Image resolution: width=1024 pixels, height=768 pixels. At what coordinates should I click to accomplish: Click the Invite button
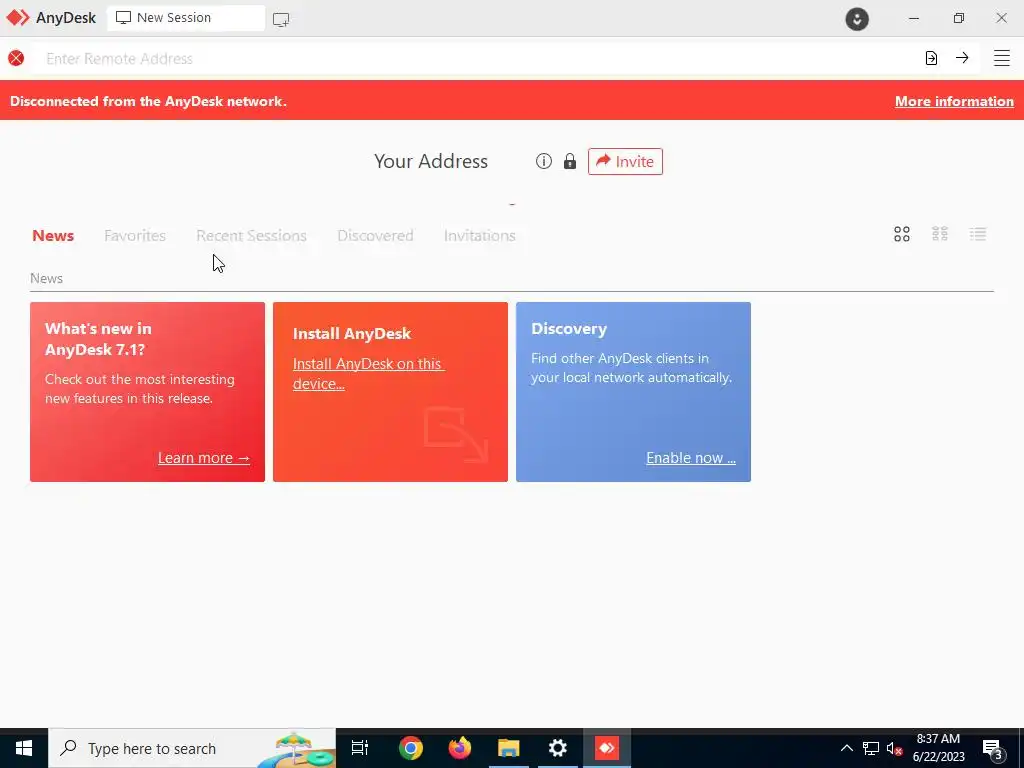click(x=625, y=161)
